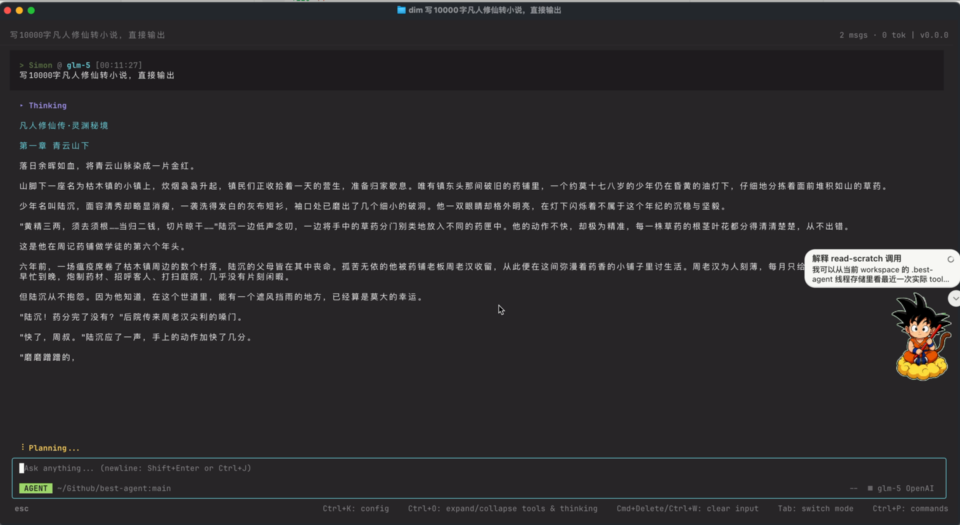The image size is (960, 525).
Task: Click the line '这是他在周记药铺做学徒的第六个年头。'
Action: 103,247
